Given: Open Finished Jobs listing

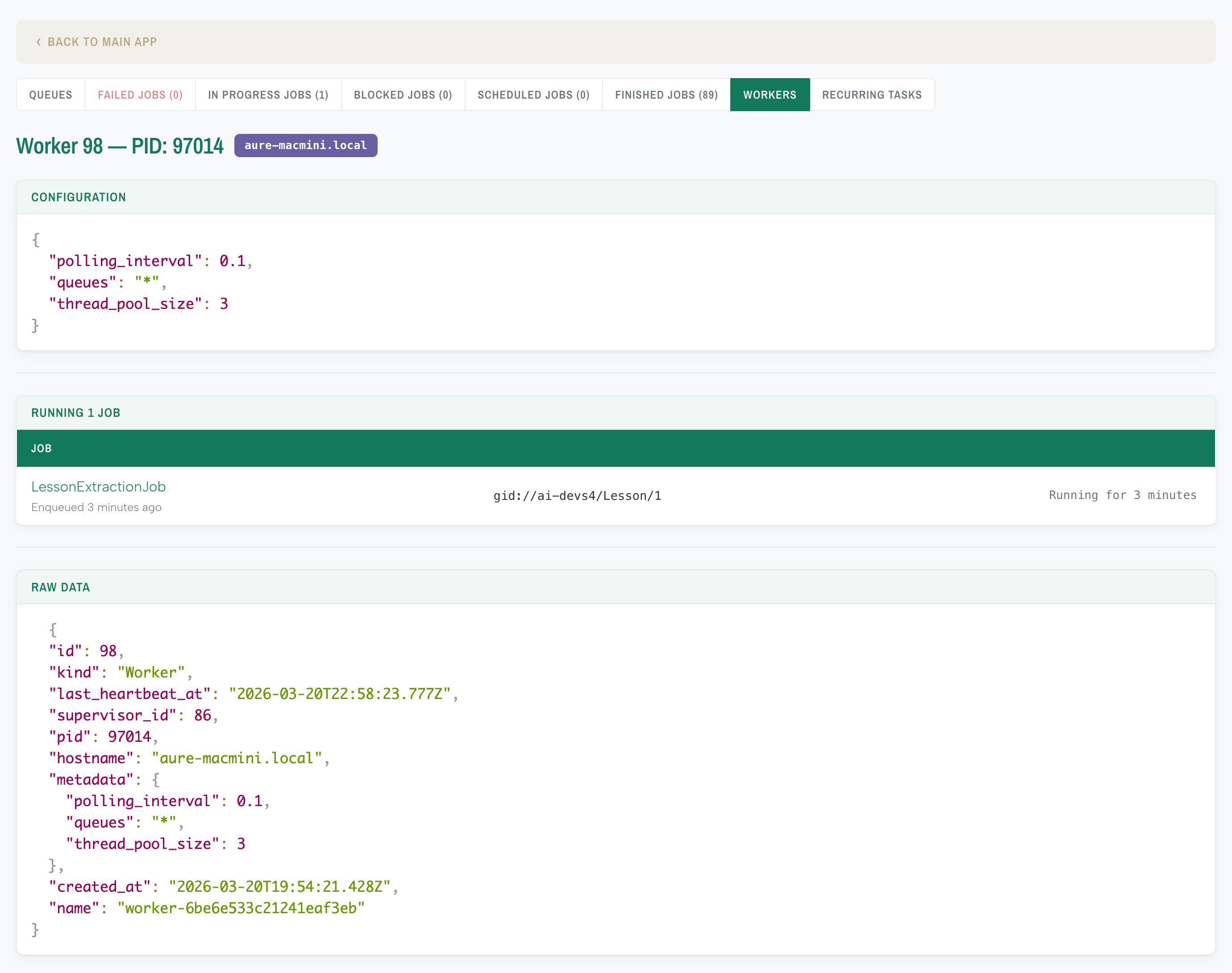Looking at the screenshot, I should [x=665, y=95].
